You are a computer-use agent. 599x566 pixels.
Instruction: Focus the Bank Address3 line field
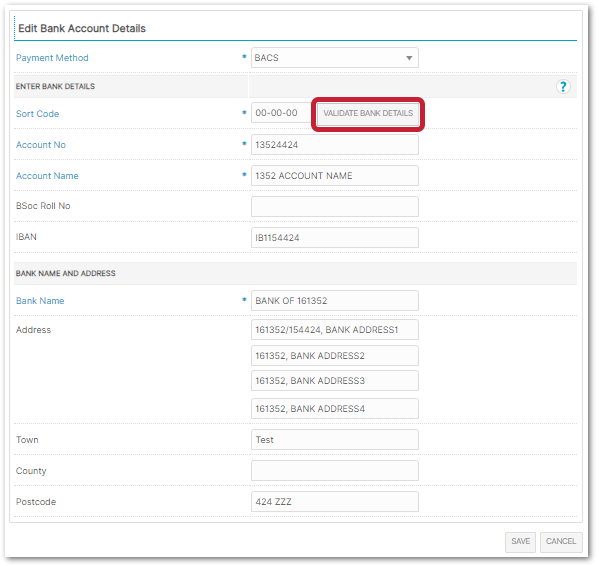click(335, 380)
